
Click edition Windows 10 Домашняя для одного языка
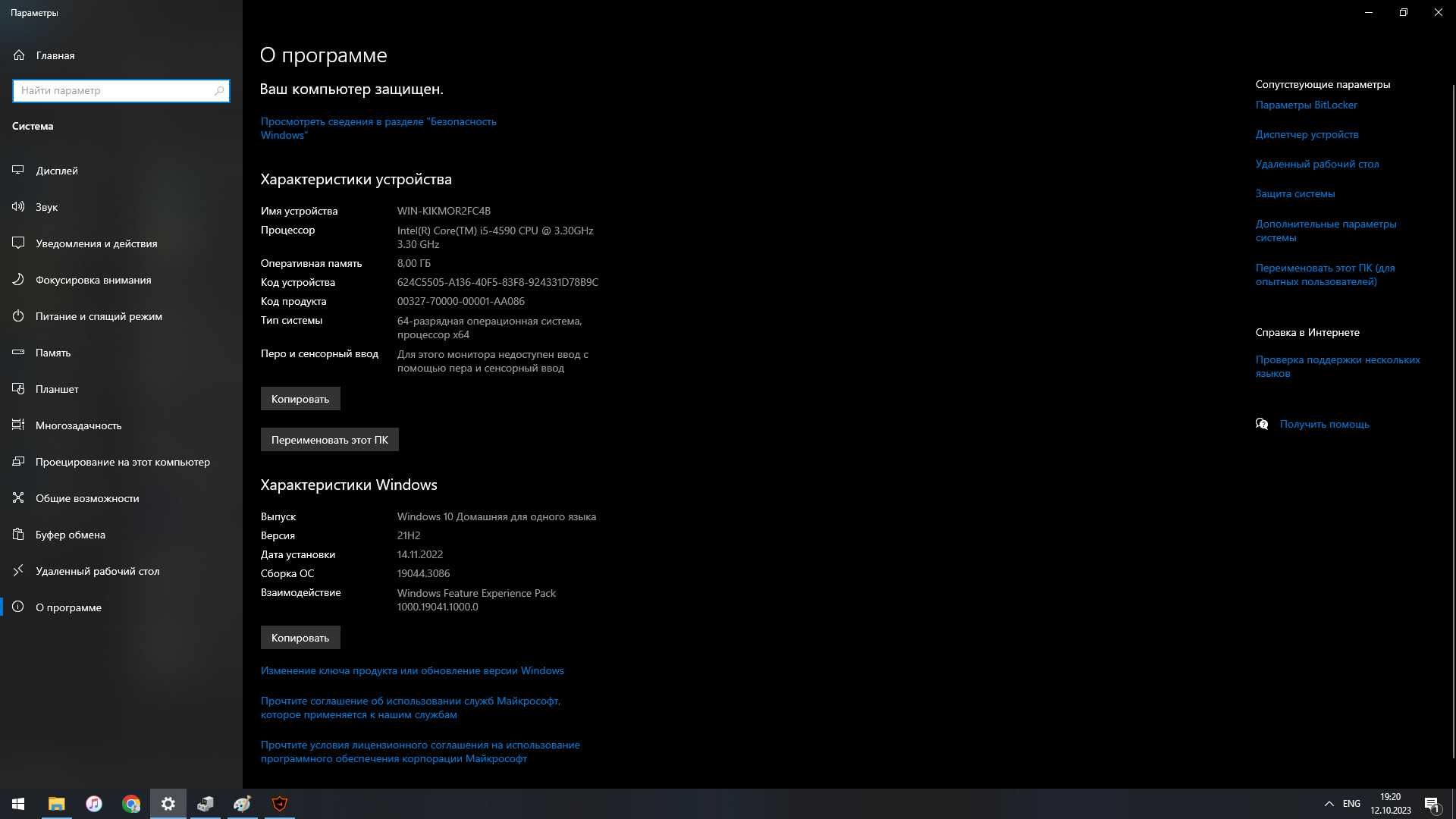[497, 517]
